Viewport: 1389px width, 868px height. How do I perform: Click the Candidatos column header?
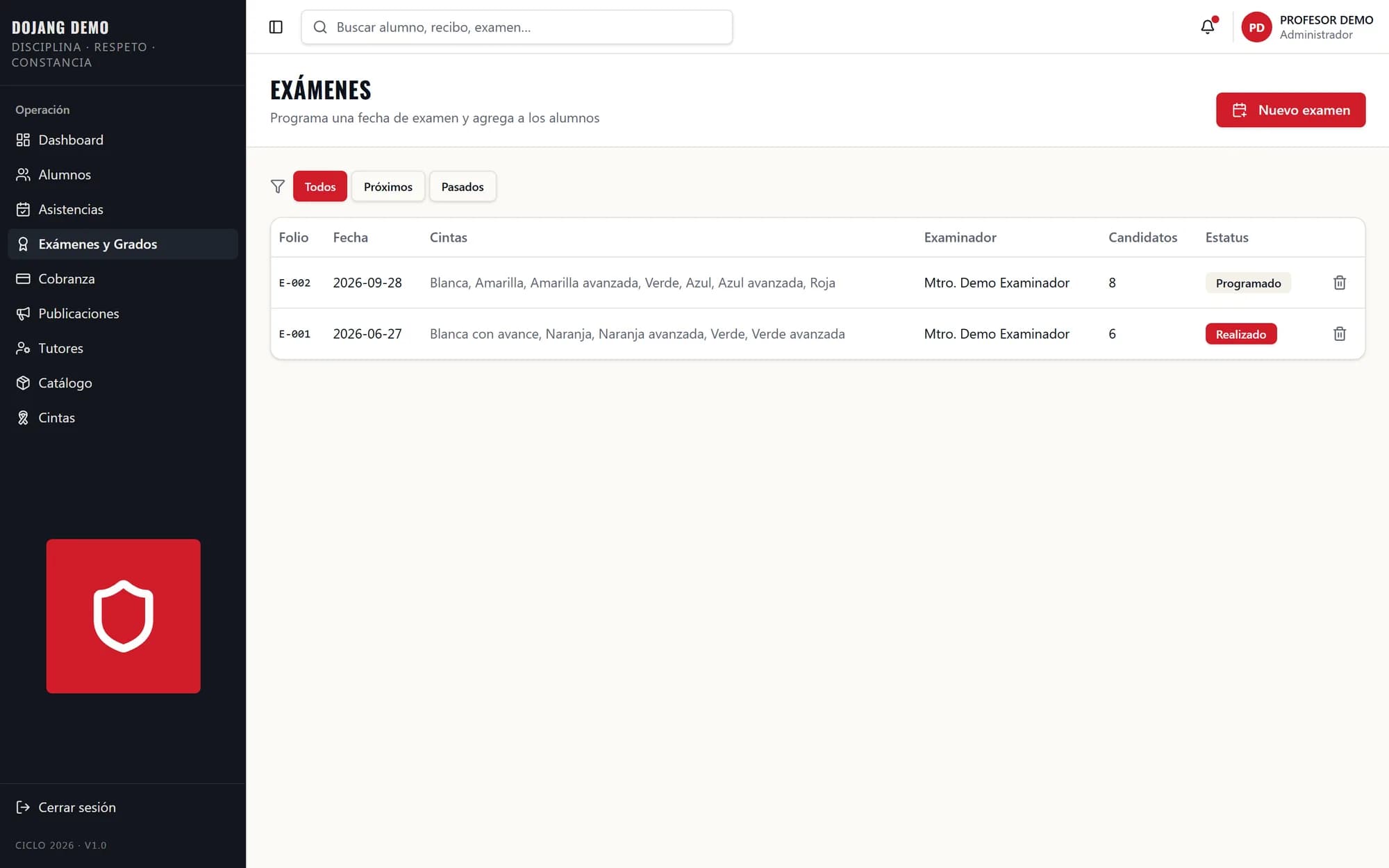click(1142, 237)
